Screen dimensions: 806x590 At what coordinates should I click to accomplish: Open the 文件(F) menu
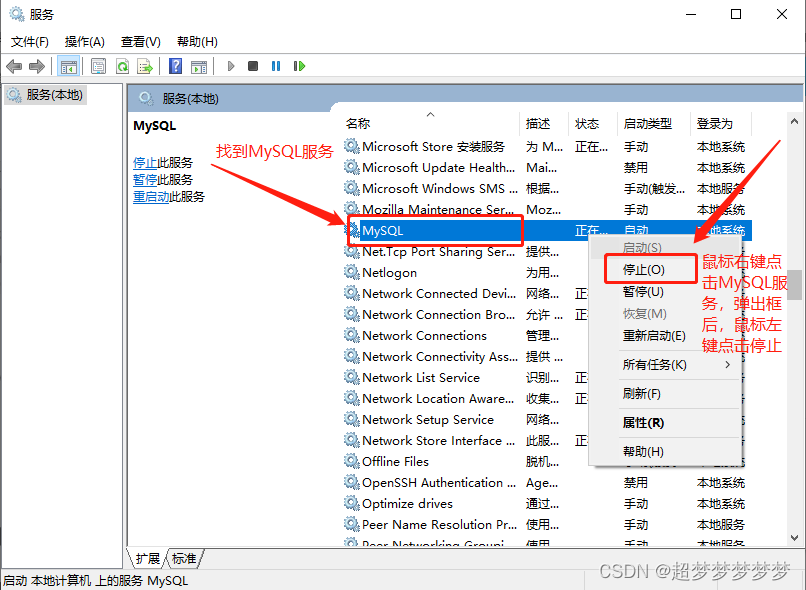[x=30, y=42]
